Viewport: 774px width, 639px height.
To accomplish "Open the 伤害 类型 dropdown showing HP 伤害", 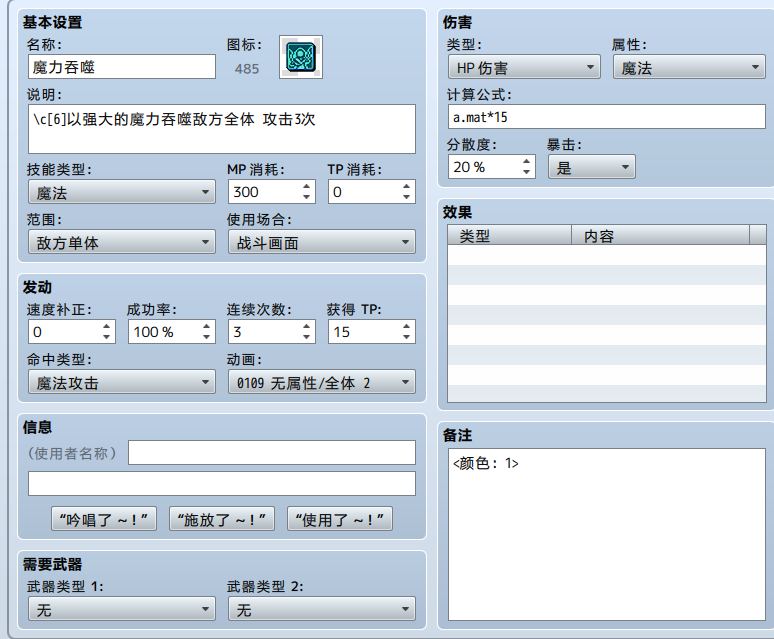I will tap(524, 67).
